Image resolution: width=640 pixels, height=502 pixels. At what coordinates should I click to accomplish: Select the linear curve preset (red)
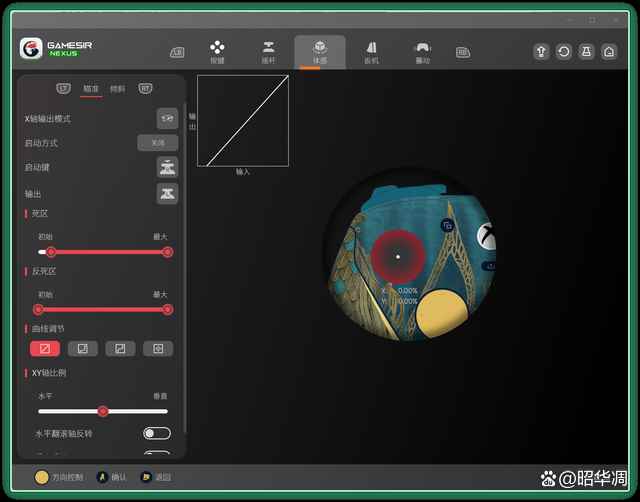click(x=45, y=348)
